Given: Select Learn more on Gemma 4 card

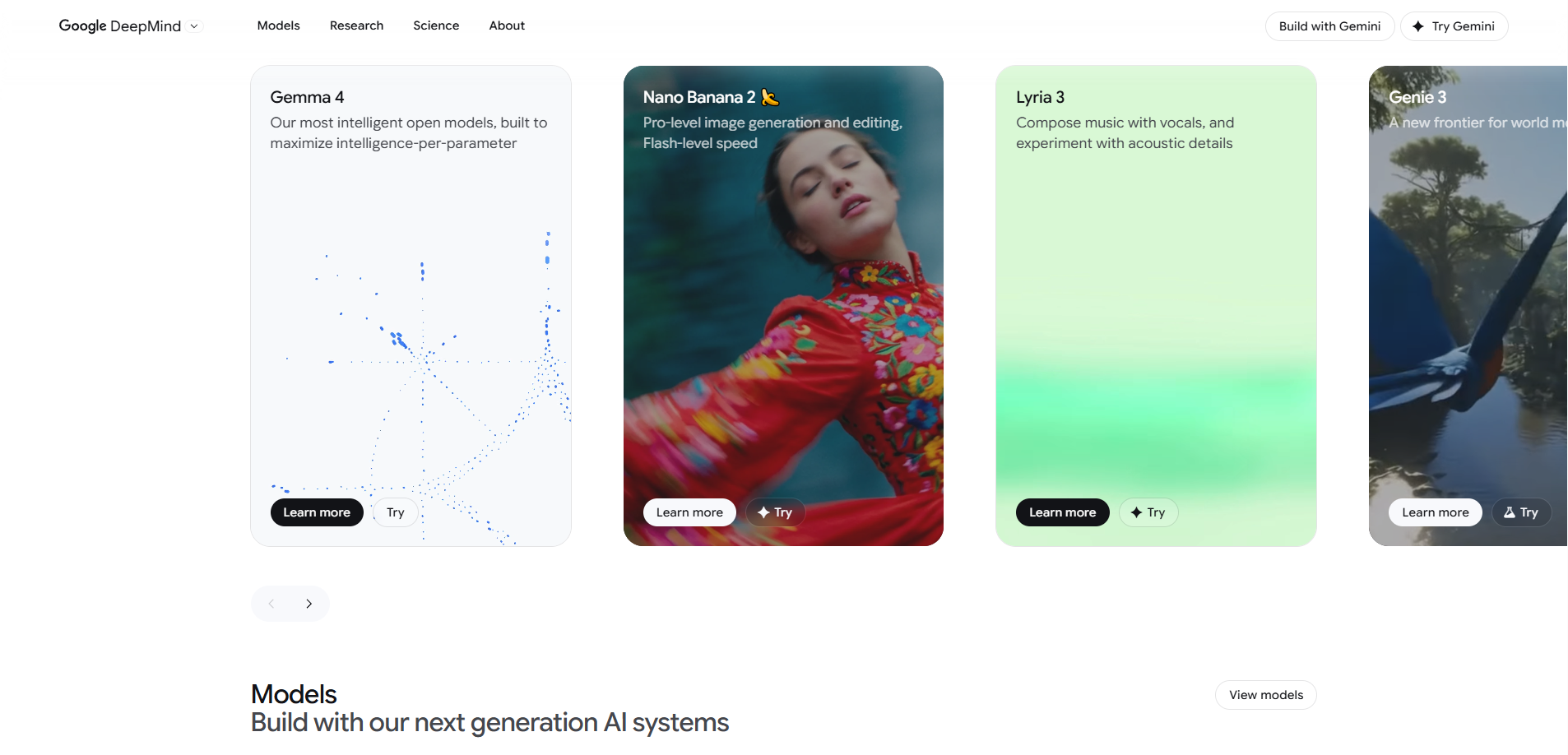Looking at the screenshot, I should [x=317, y=512].
